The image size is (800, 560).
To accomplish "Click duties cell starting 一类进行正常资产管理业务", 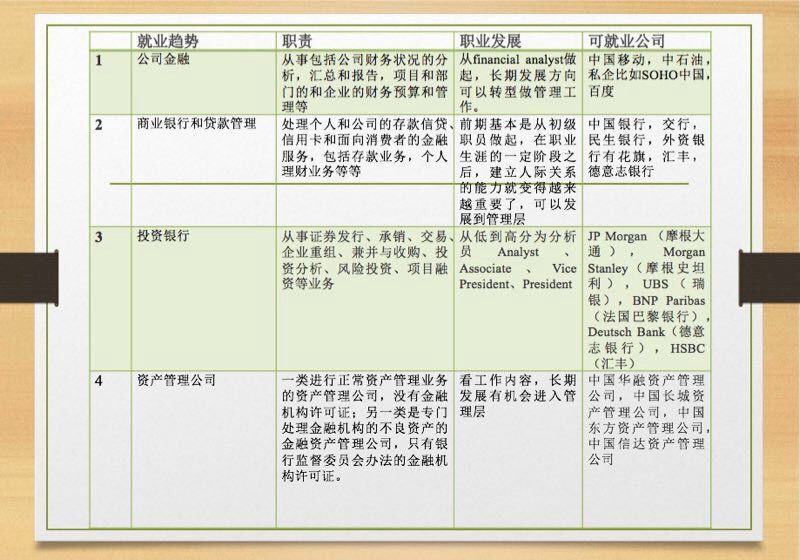I will [x=365, y=449].
